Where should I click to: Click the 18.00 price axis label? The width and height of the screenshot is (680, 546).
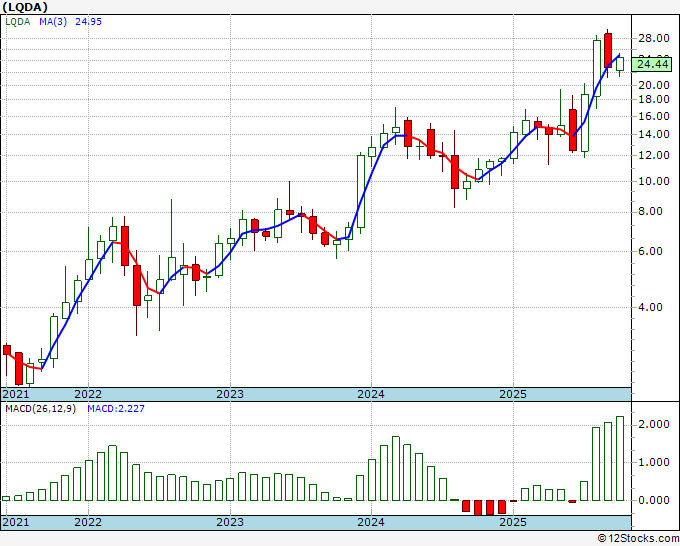click(654, 99)
